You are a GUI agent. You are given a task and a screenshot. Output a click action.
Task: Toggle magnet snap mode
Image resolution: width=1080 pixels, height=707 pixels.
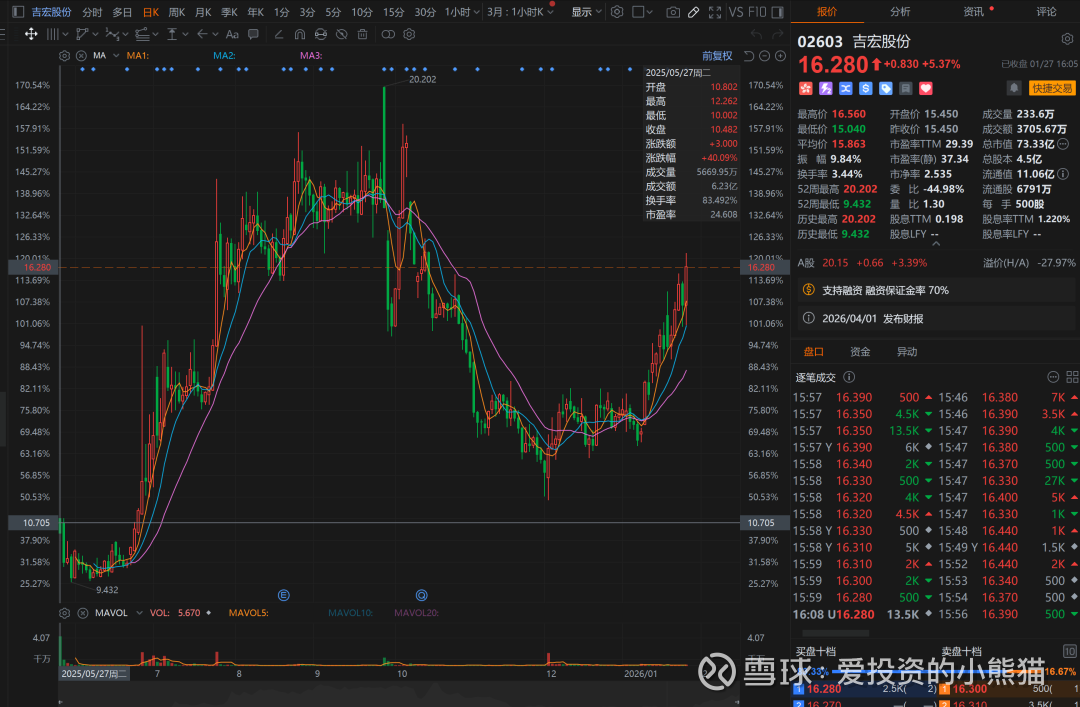point(300,34)
